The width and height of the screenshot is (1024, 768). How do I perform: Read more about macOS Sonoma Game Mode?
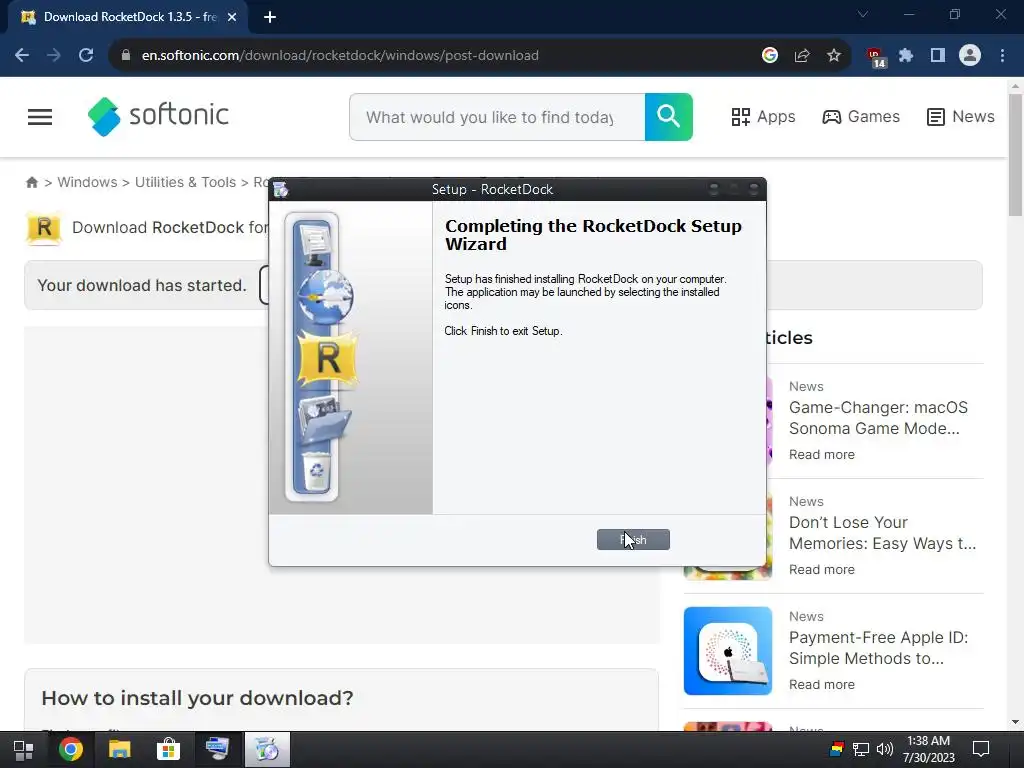pyautogui.click(x=822, y=455)
